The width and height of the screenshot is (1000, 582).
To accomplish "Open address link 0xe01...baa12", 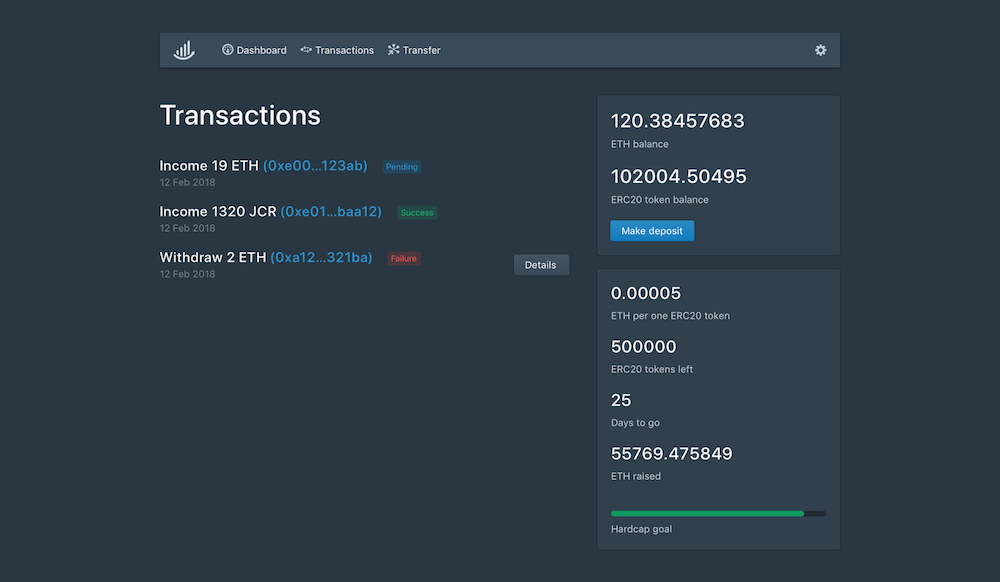I will point(331,212).
